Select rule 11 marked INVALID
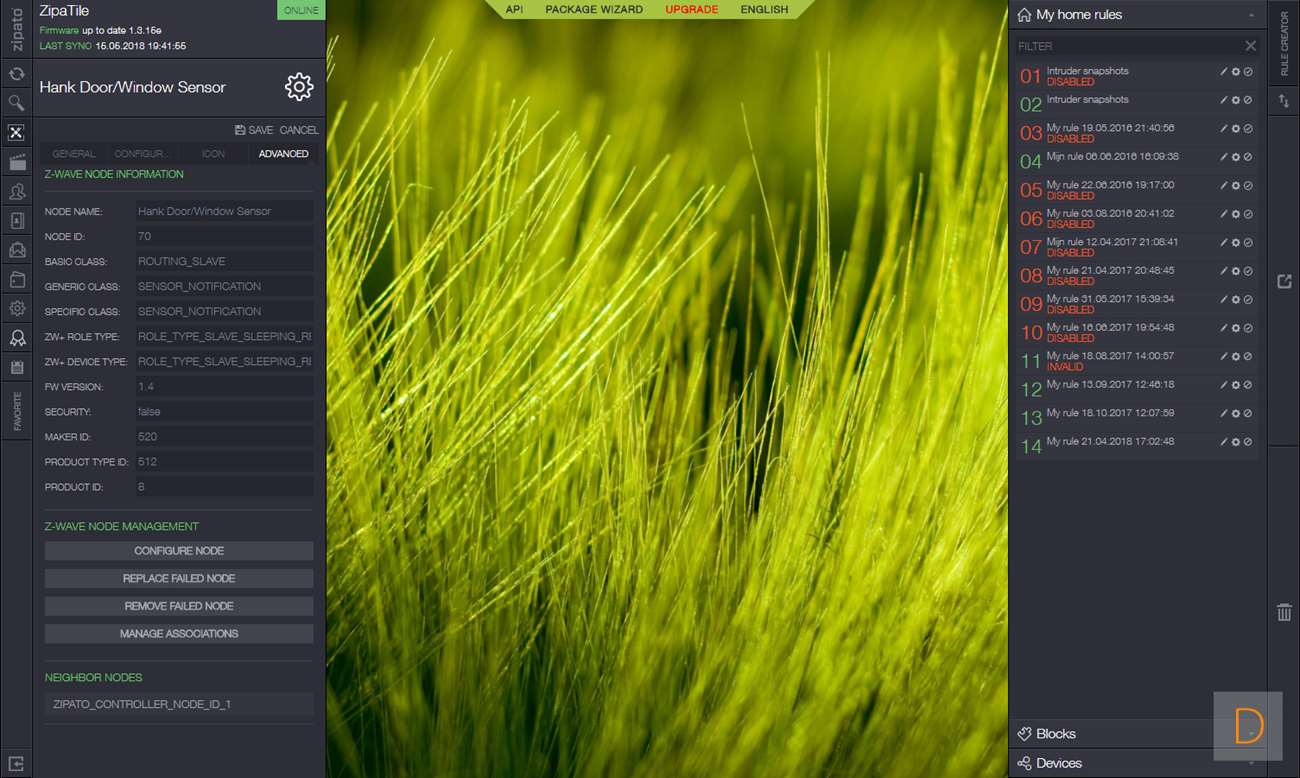 click(x=1137, y=361)
